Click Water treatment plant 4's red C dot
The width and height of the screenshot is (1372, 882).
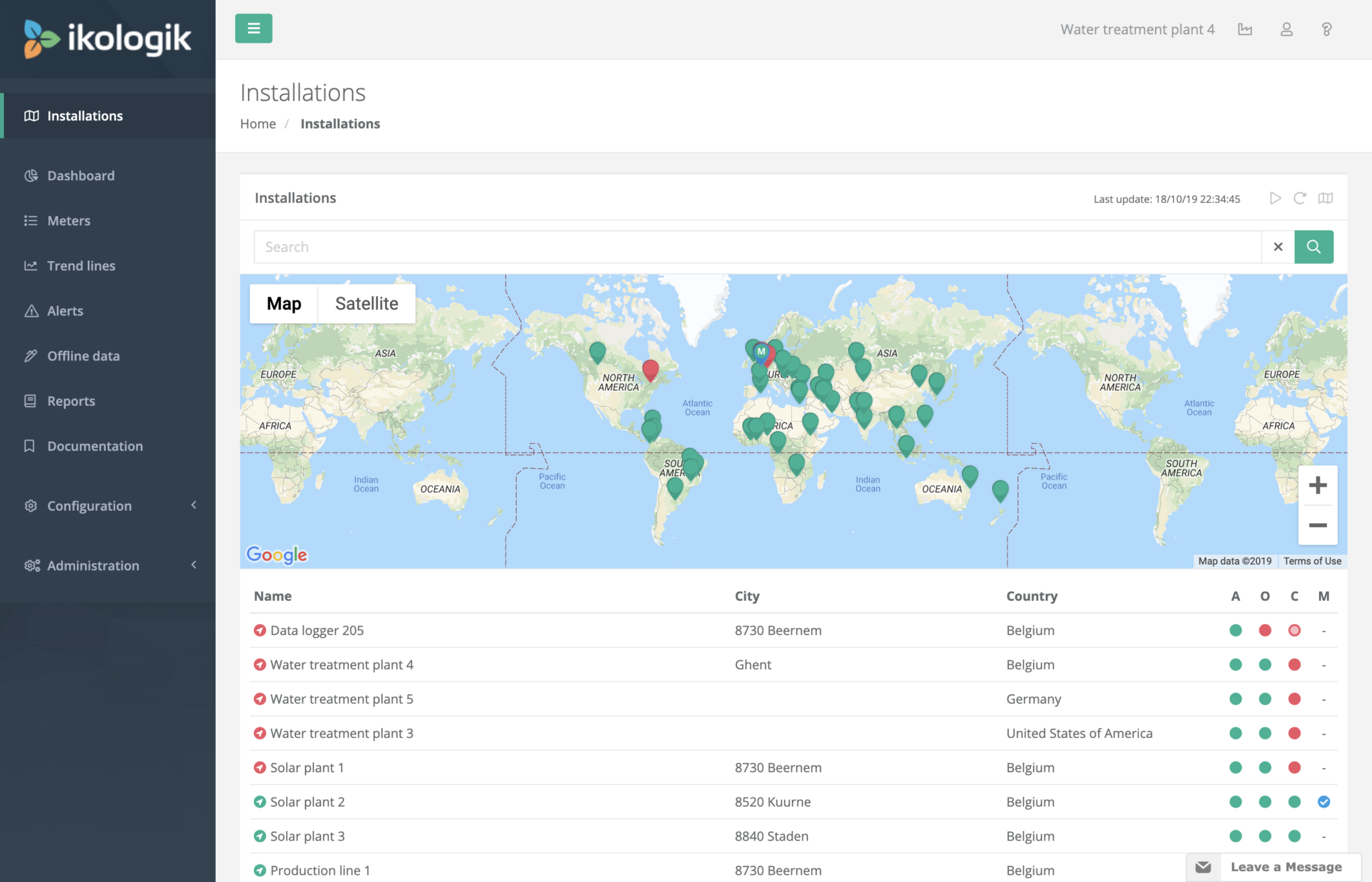[x=1294, y=664]
